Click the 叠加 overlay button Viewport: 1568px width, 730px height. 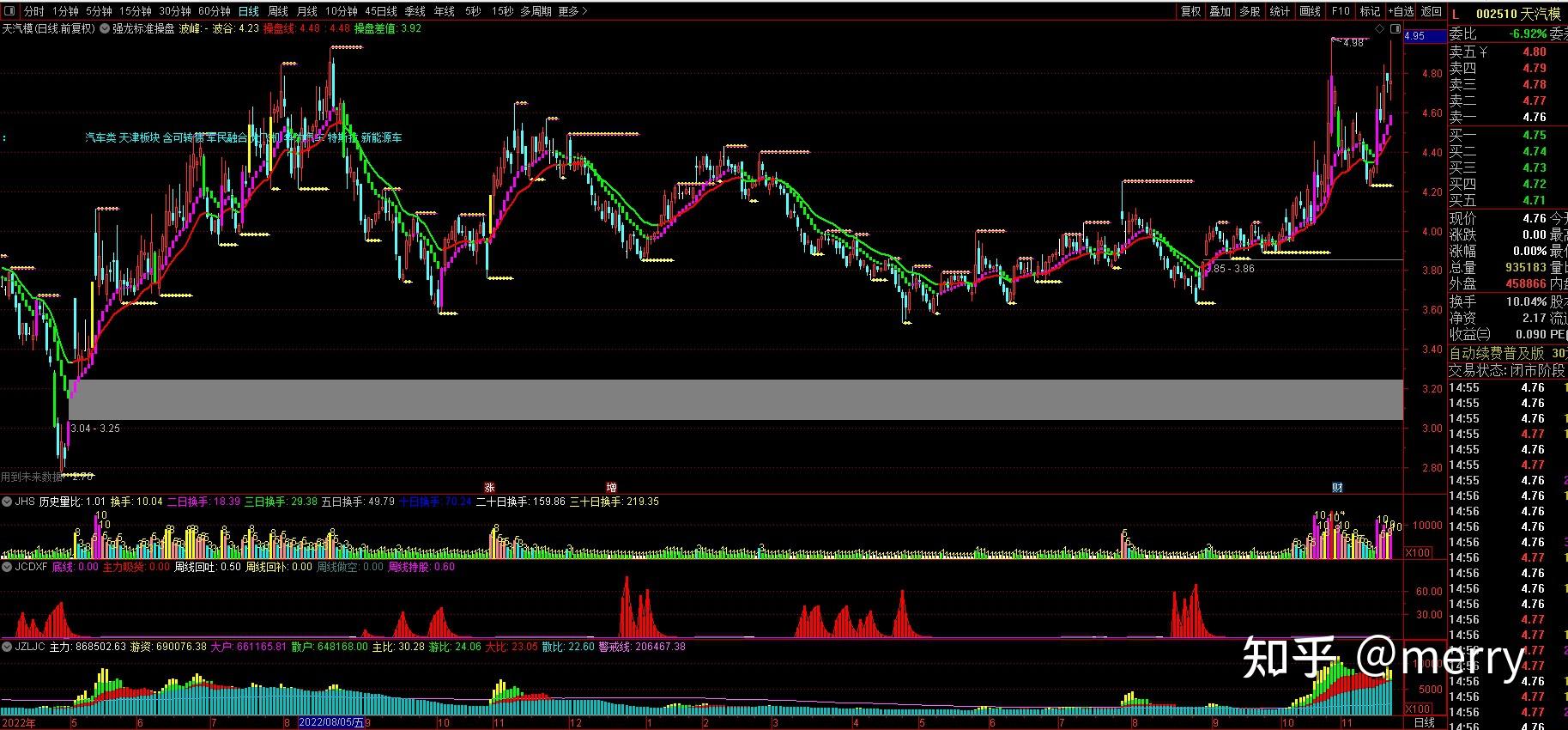tap(1220, 11)
